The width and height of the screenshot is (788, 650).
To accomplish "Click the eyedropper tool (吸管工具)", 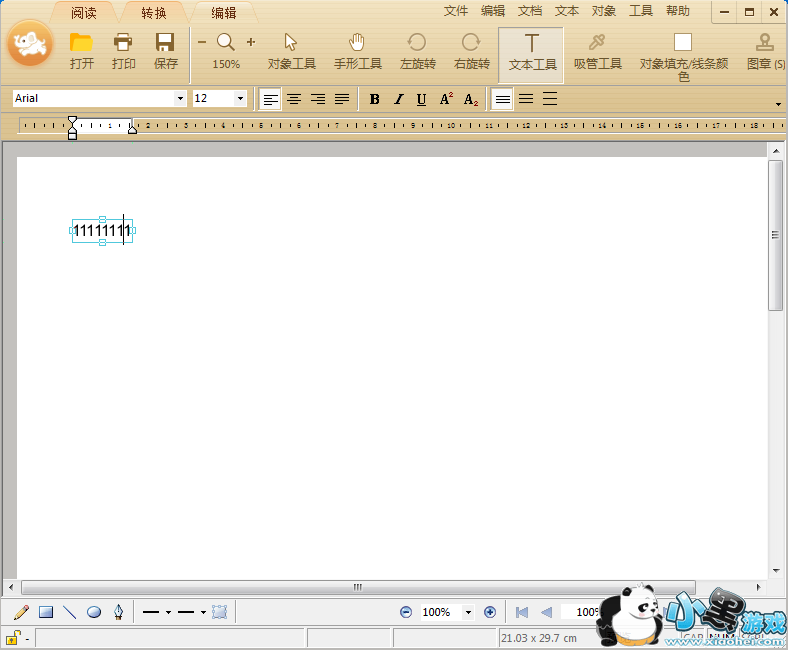I will [x=597, y=50].
